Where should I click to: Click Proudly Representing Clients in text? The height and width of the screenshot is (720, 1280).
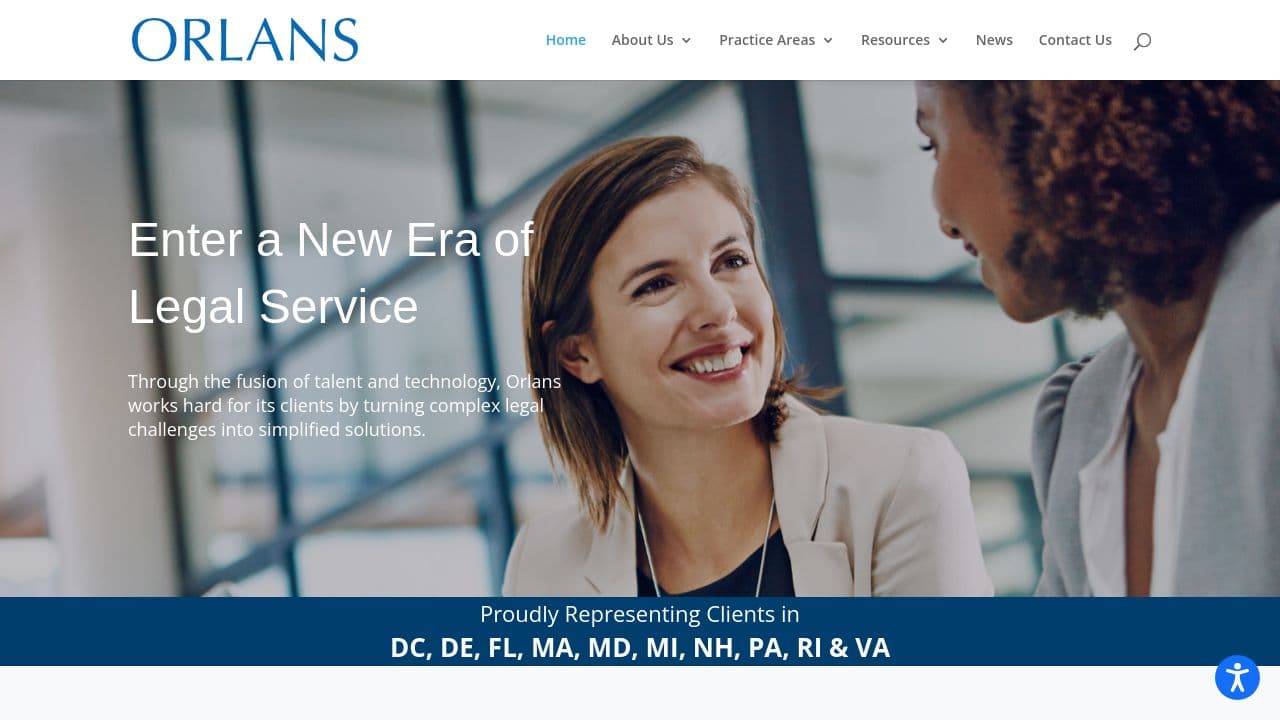[640, 614]
